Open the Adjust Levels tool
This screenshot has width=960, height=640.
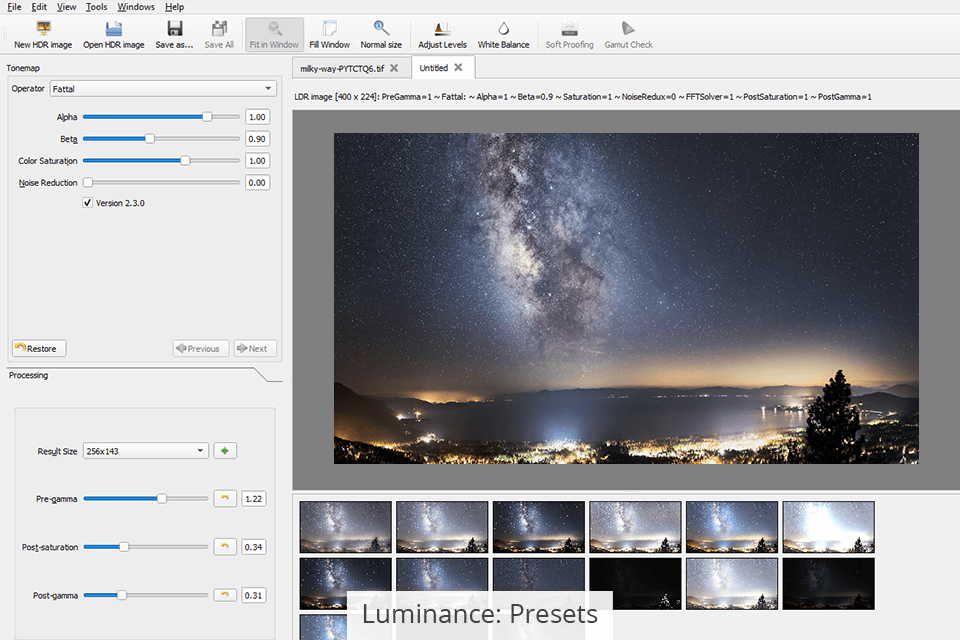point(442,35)
